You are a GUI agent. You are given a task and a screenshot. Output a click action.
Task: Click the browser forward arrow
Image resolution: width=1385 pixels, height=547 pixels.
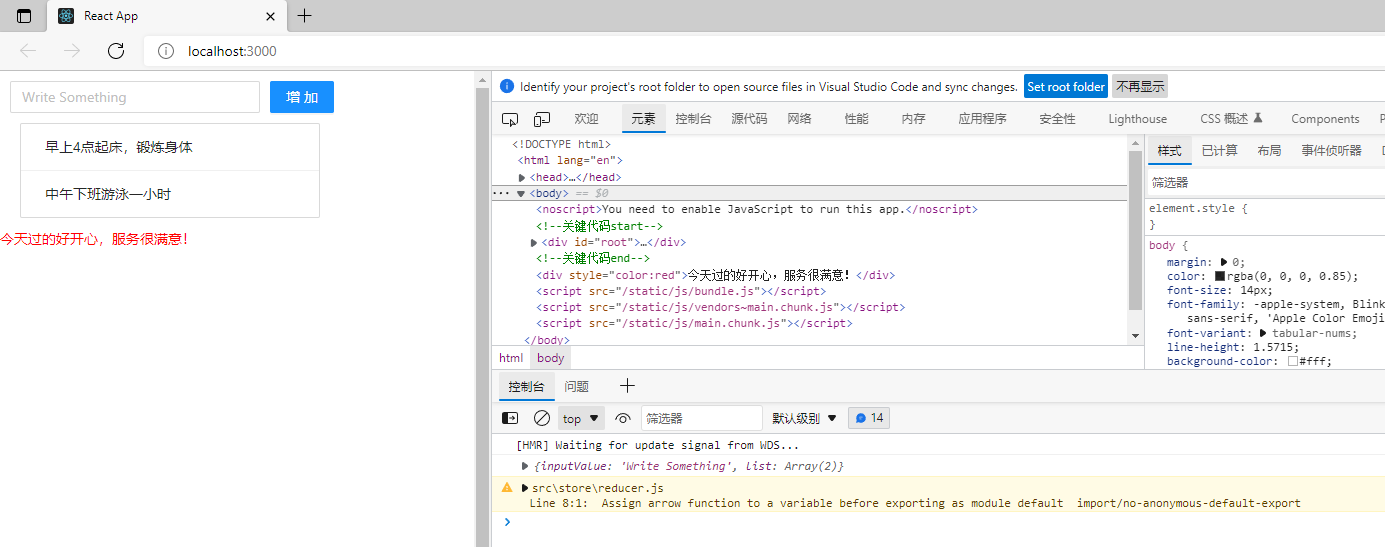coord(72,51)
